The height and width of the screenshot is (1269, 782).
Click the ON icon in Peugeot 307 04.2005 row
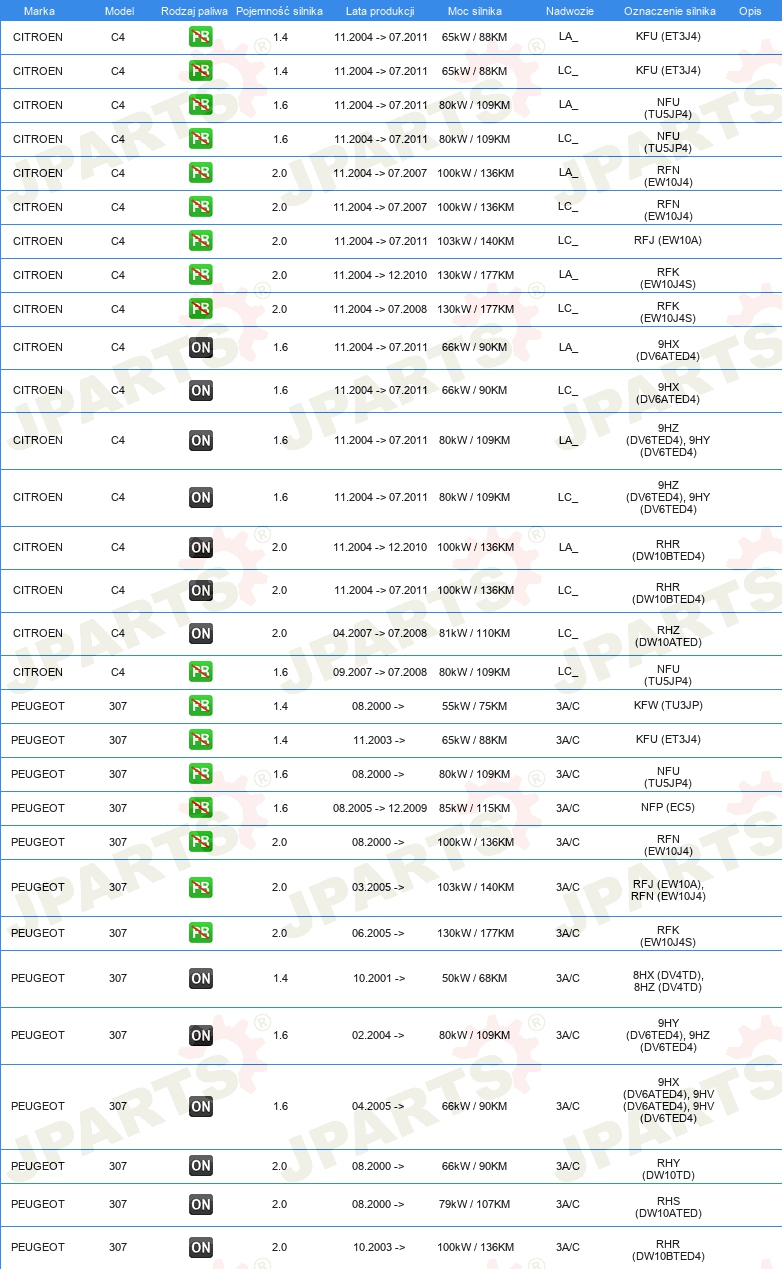[x=200, y=1106]
